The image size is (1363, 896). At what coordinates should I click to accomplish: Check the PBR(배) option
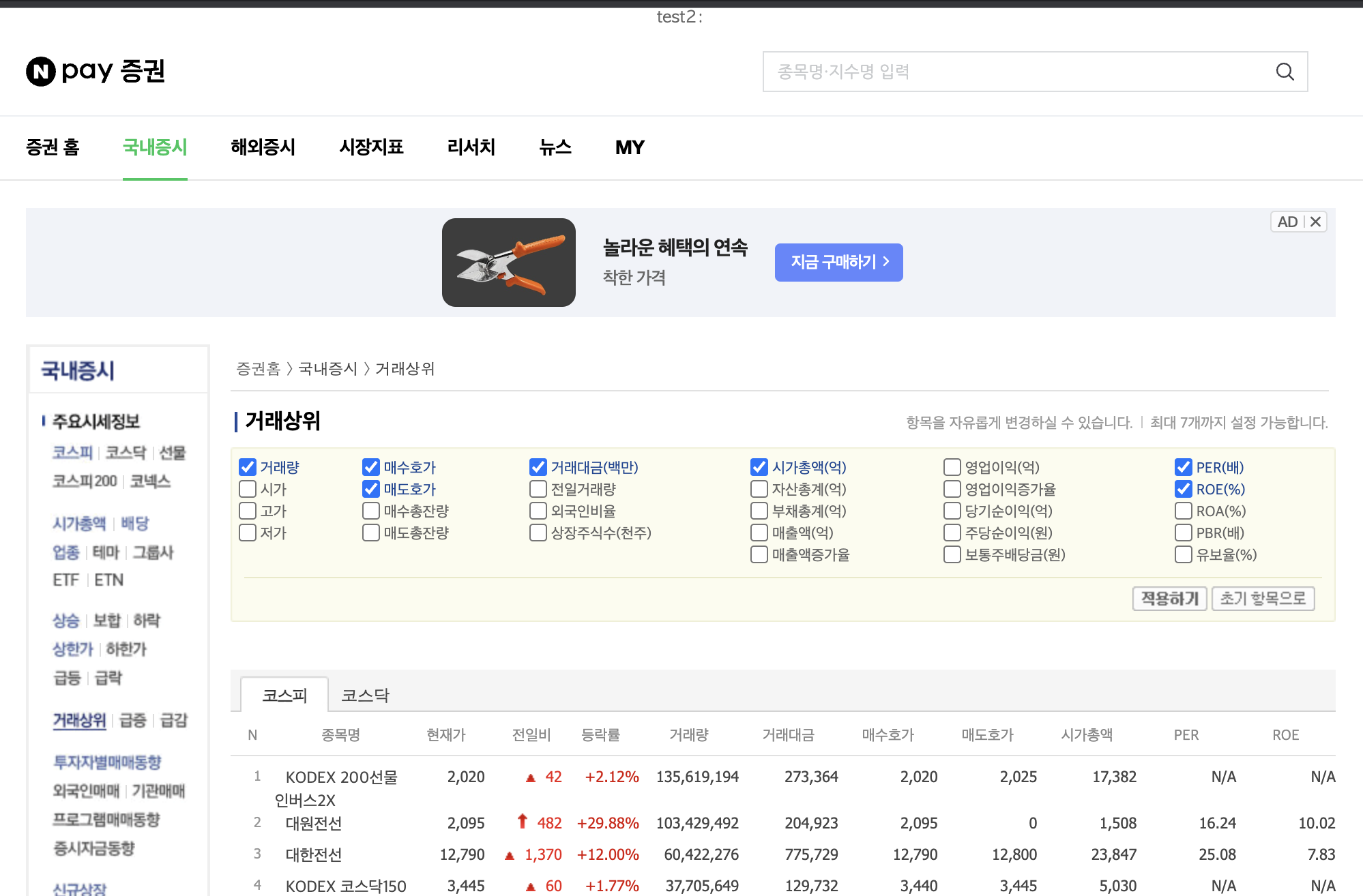1184,533
